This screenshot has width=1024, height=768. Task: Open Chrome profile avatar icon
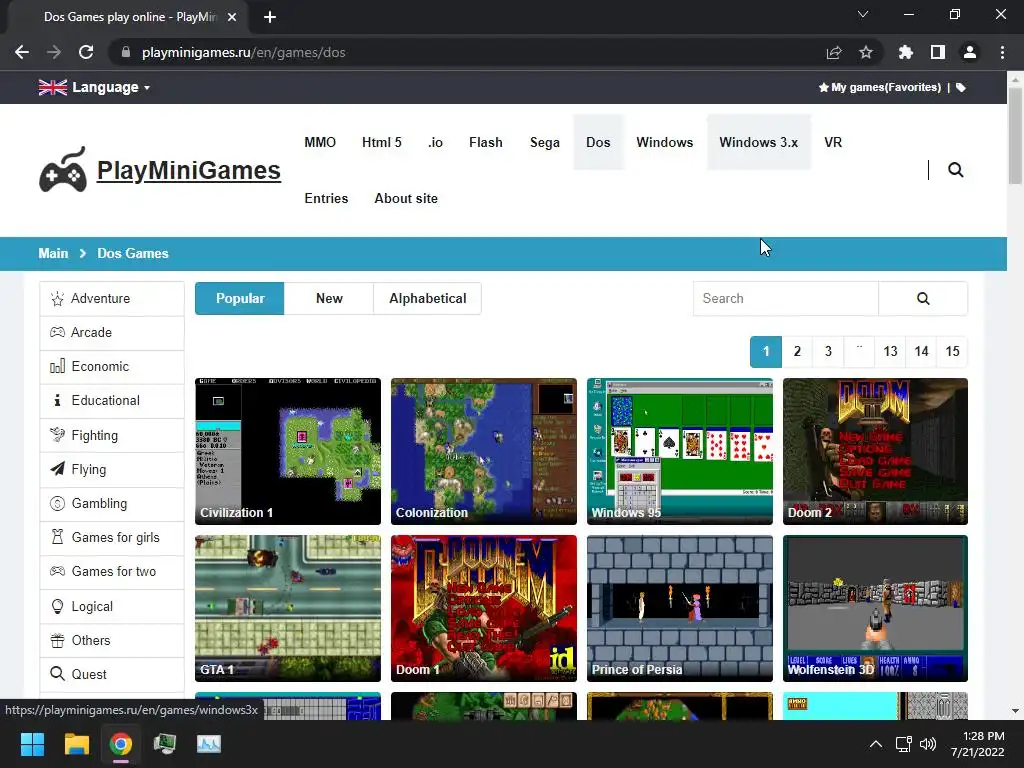(x=969, y=52)
